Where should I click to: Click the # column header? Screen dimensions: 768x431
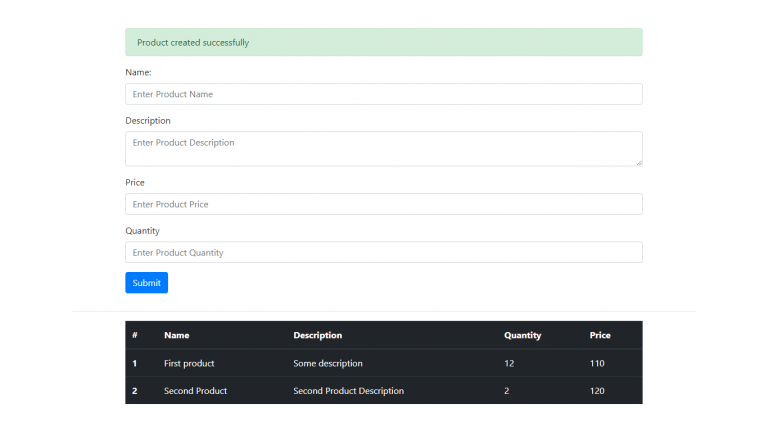point(135,335)
